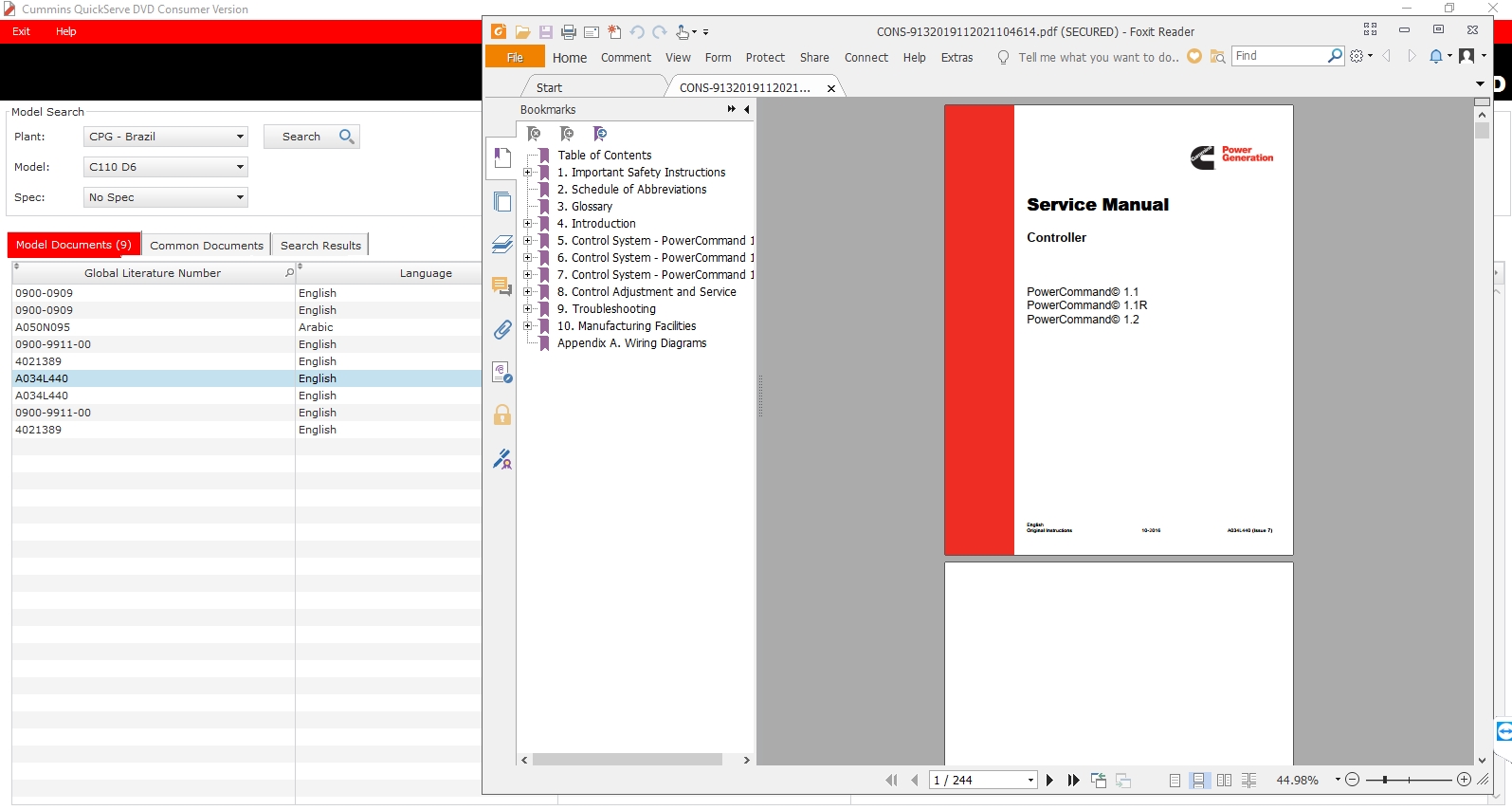Open the File menu in Foxit Reader
The height and width of the screenshot is (810, 1512).
click(515, 57)
